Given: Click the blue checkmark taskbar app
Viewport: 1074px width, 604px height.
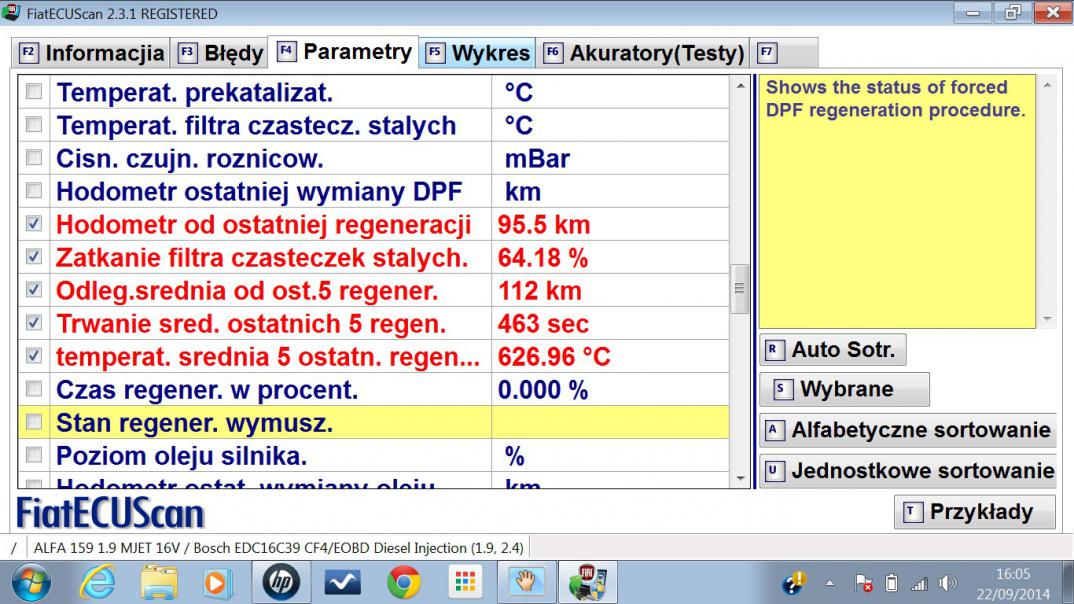Looking at the screenshot, I should [x=342, y=583].
